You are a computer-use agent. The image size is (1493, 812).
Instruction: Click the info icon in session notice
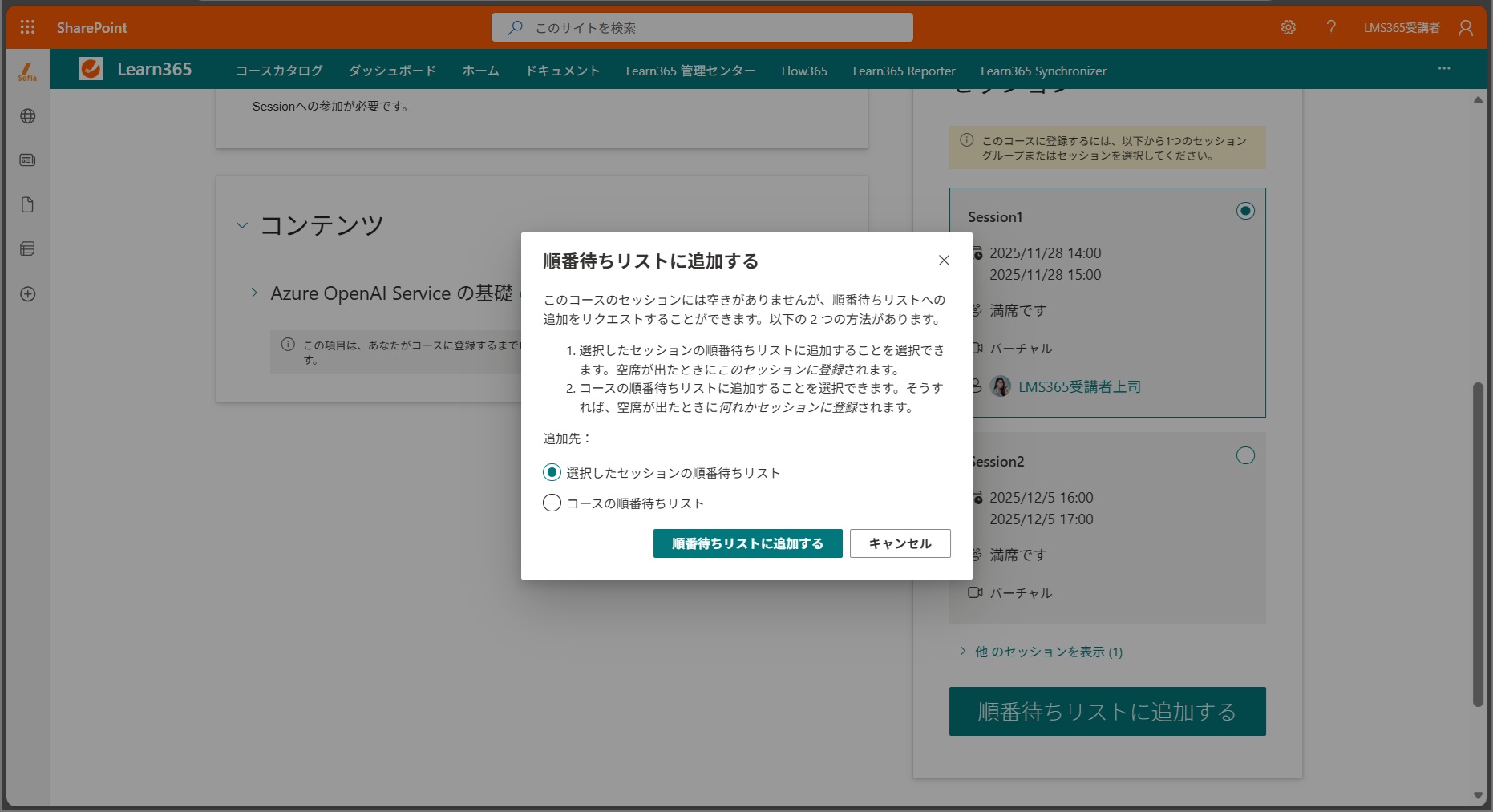(x=966, y=139)
